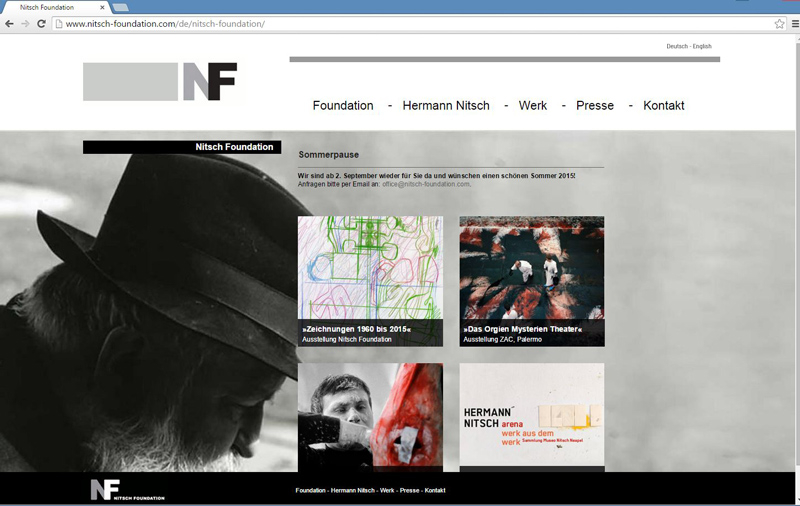Click the browser back arrow
800x506 pixels.
(x=10, y=24)
